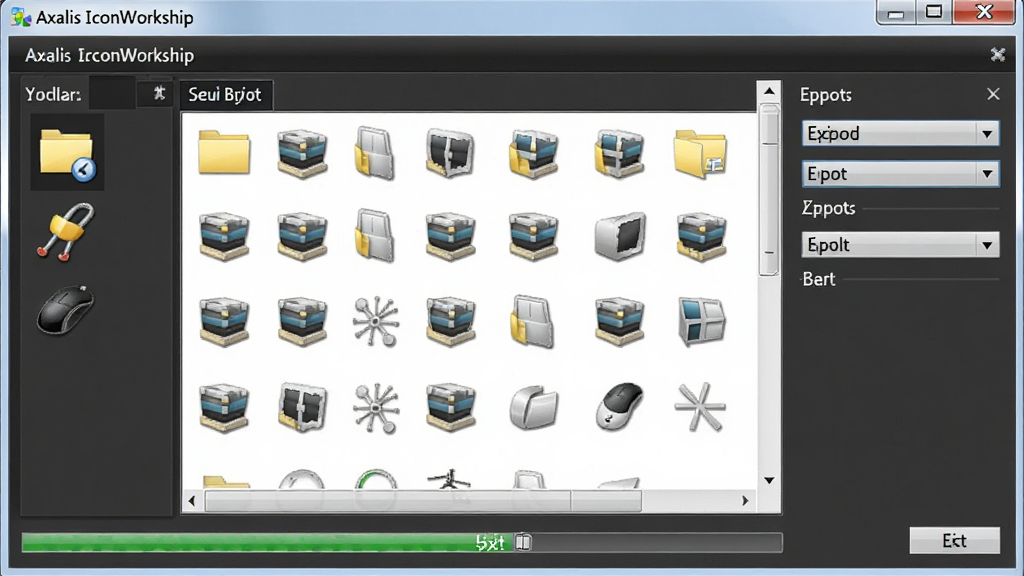The width and height of the screenshot is (1024, 576).
Task: Select silver document with folder icon in first row
Action: tap(374, 153)
